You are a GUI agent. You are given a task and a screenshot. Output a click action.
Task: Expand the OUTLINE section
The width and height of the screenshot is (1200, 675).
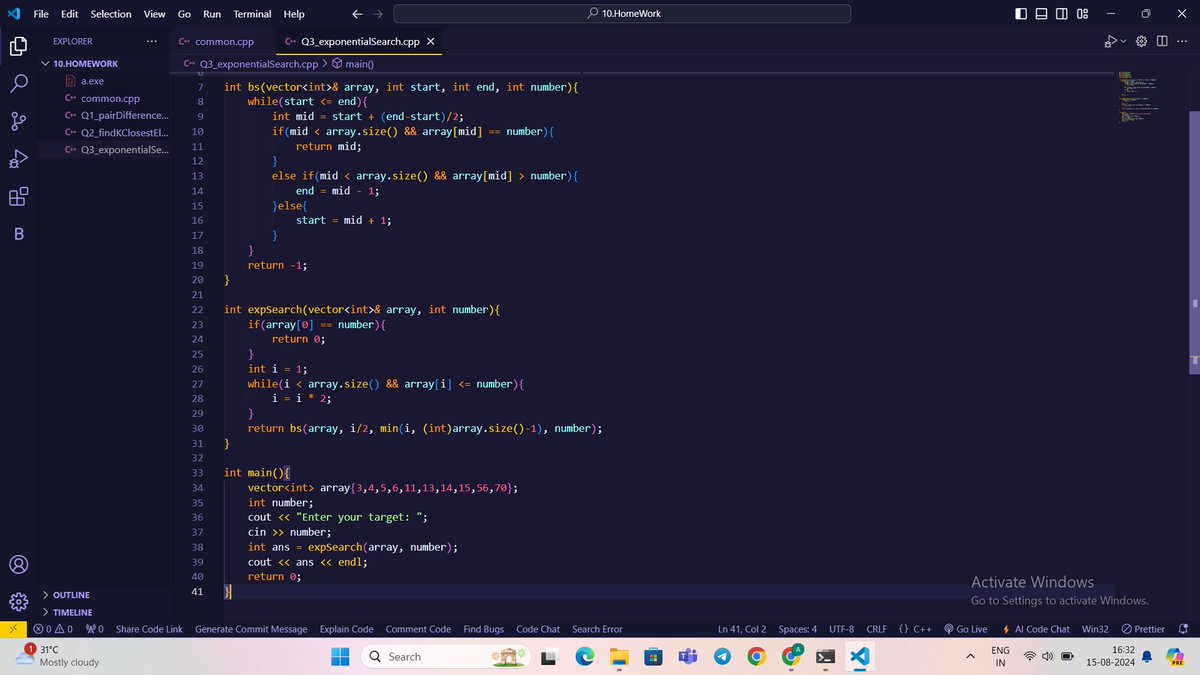click(71, 595)
